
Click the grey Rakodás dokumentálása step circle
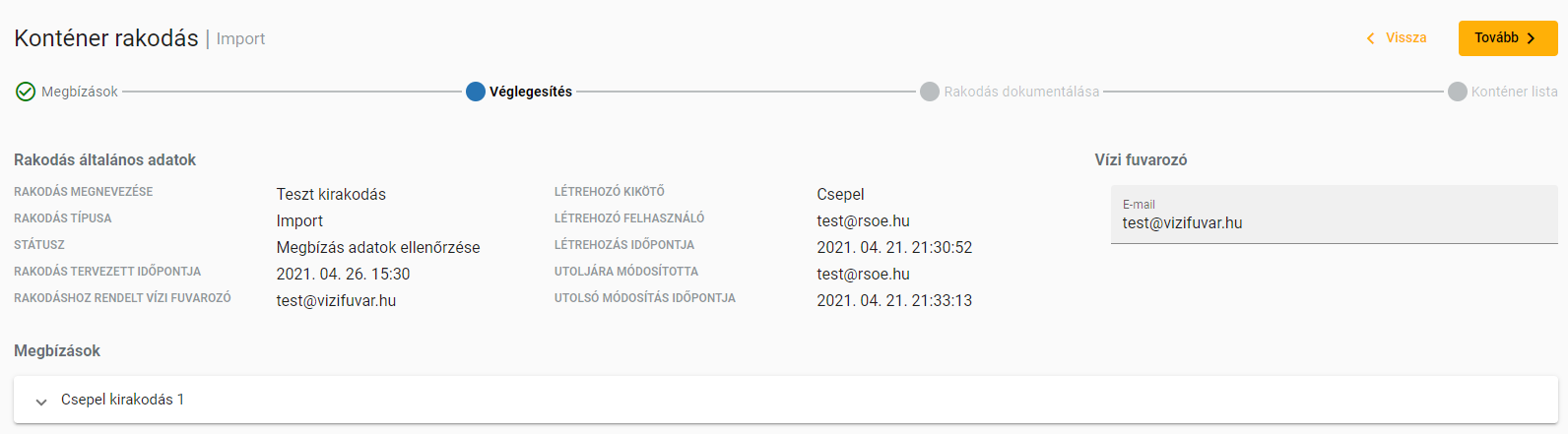929,92
